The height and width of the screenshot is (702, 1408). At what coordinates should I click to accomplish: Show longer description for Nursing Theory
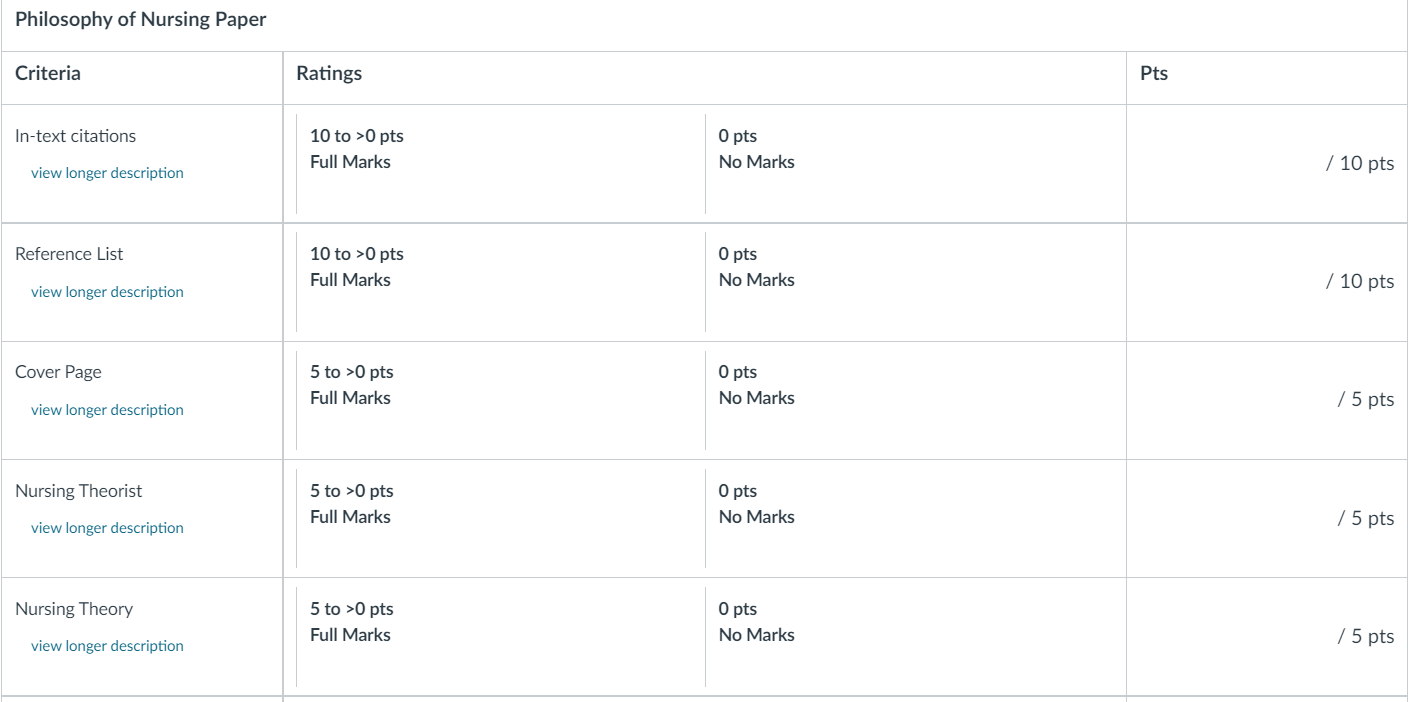coord(107,646)
